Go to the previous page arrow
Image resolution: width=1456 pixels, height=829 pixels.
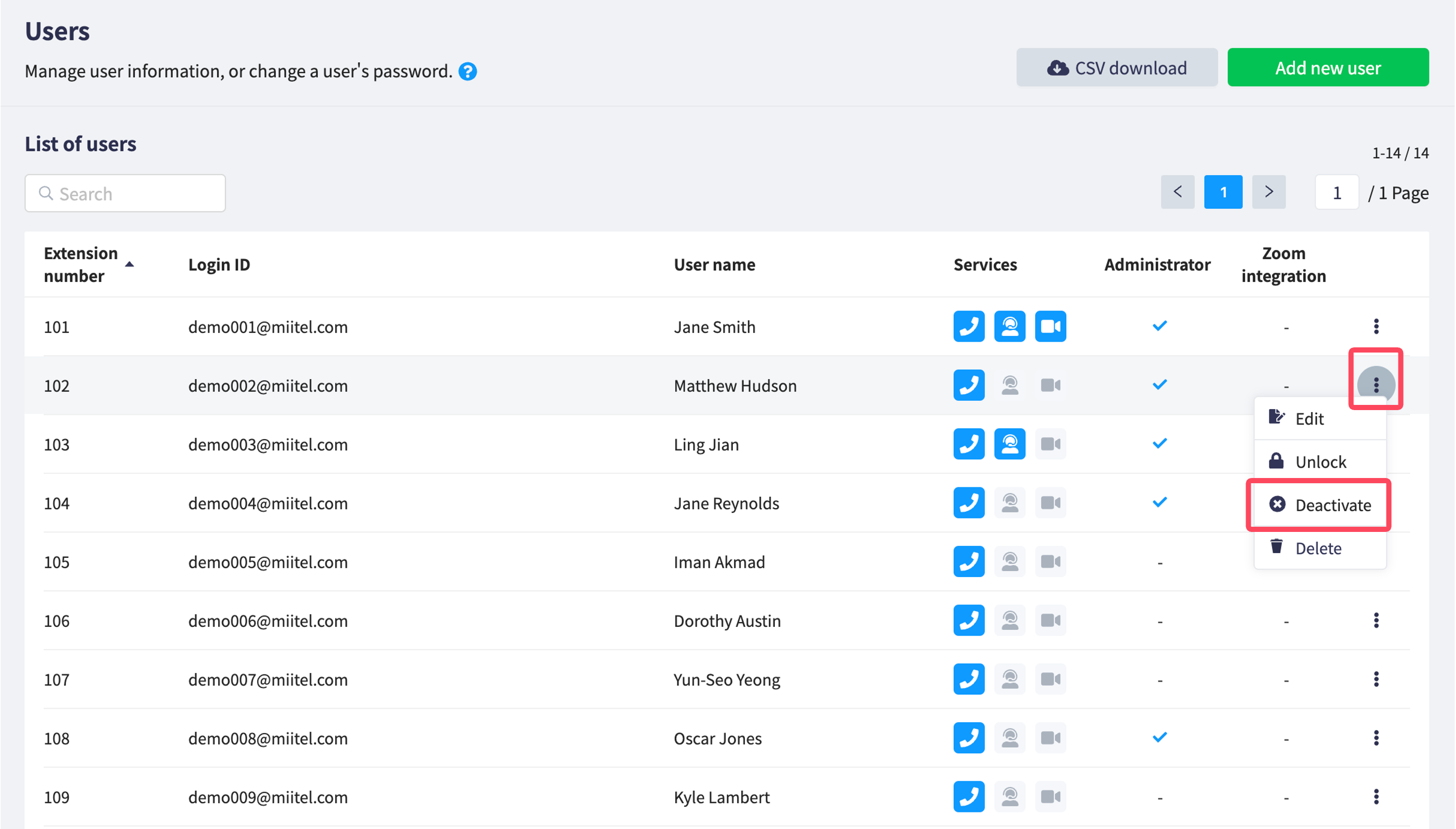click(1177, 192)
